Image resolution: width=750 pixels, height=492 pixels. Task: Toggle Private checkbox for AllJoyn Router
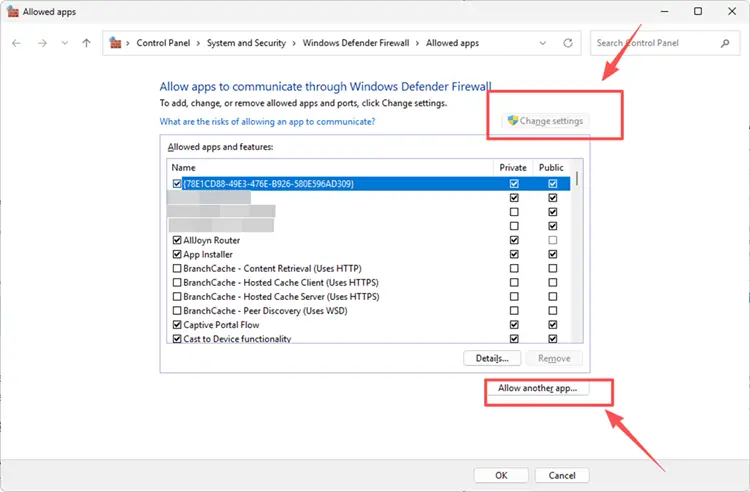click(514, 240)
